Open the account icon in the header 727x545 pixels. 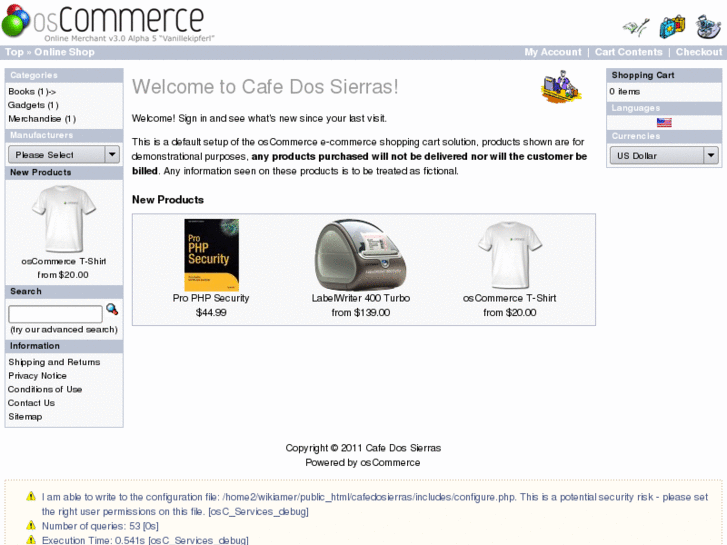[635, 27]
